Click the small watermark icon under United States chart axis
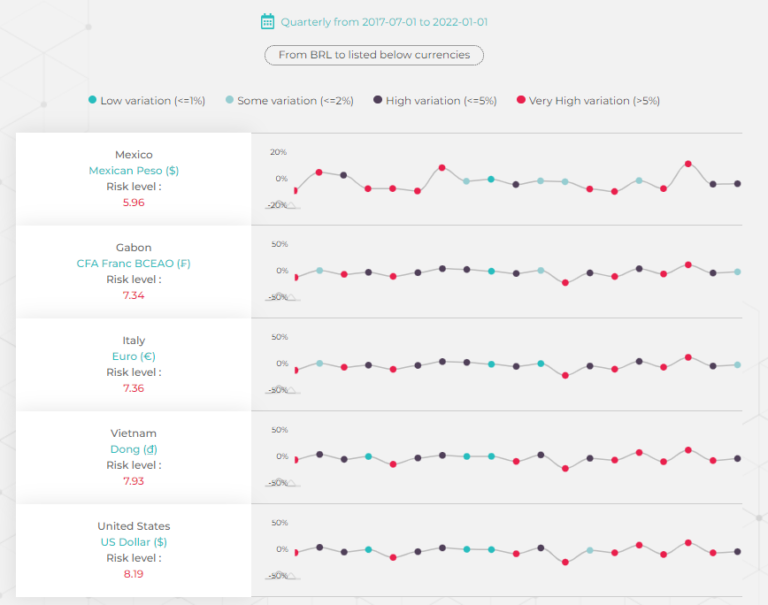The height and width of the screenshot is (605, 768). click(x=278, y=575)
